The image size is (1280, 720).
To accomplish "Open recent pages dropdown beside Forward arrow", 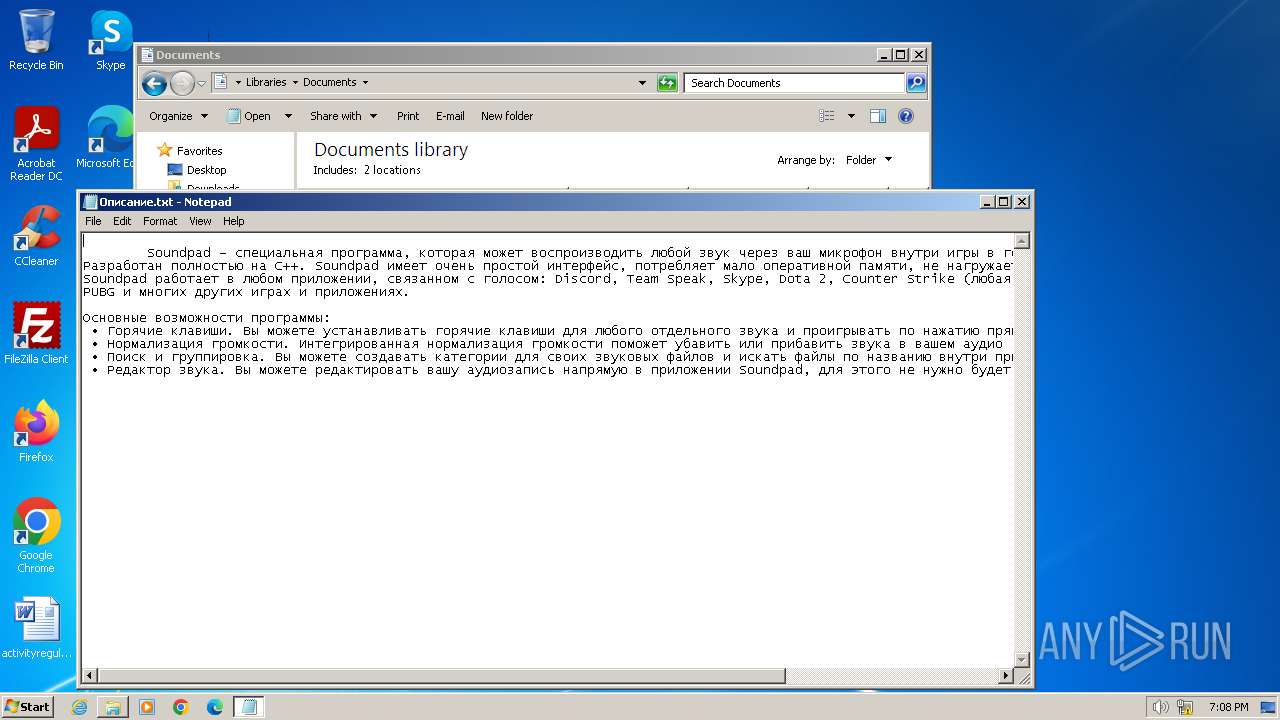I will 201,83.
